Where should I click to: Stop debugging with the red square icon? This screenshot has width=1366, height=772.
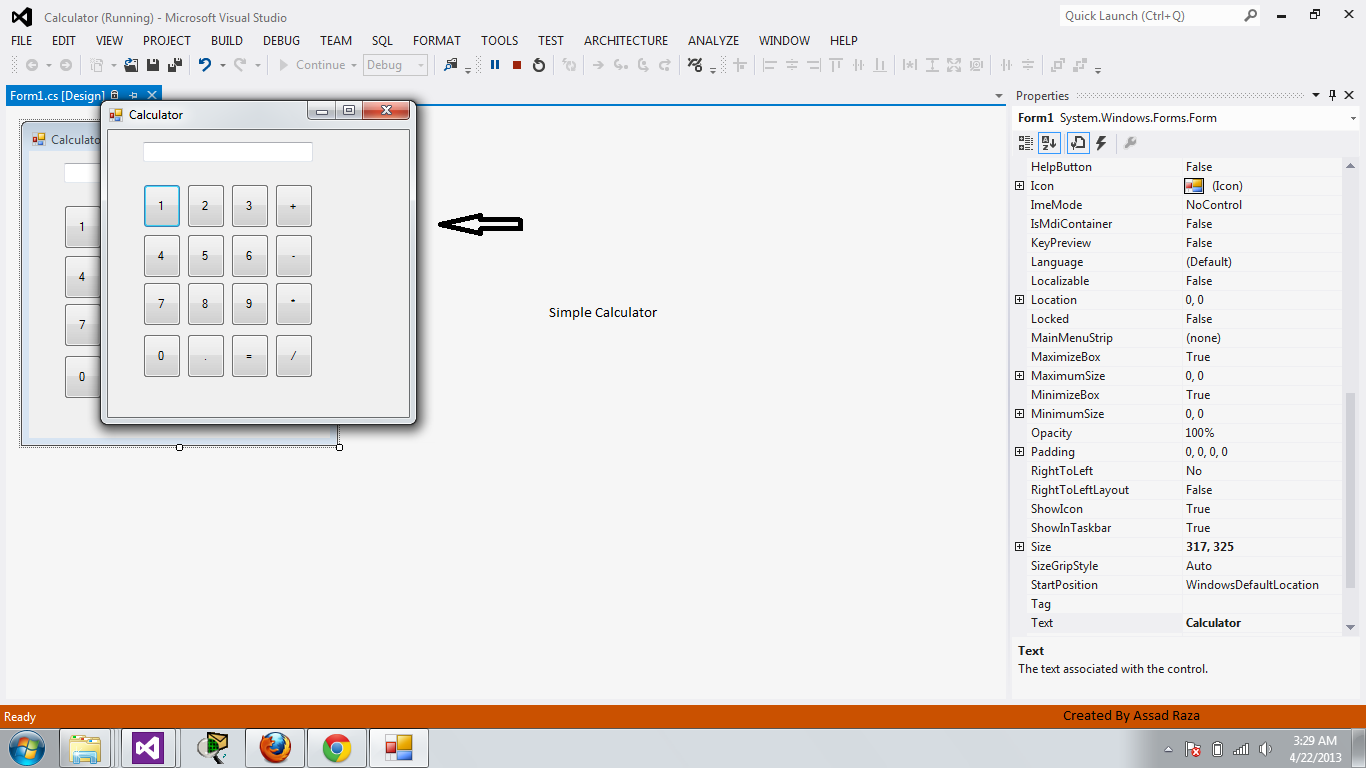pyautogui.click(x=516, y=64)
